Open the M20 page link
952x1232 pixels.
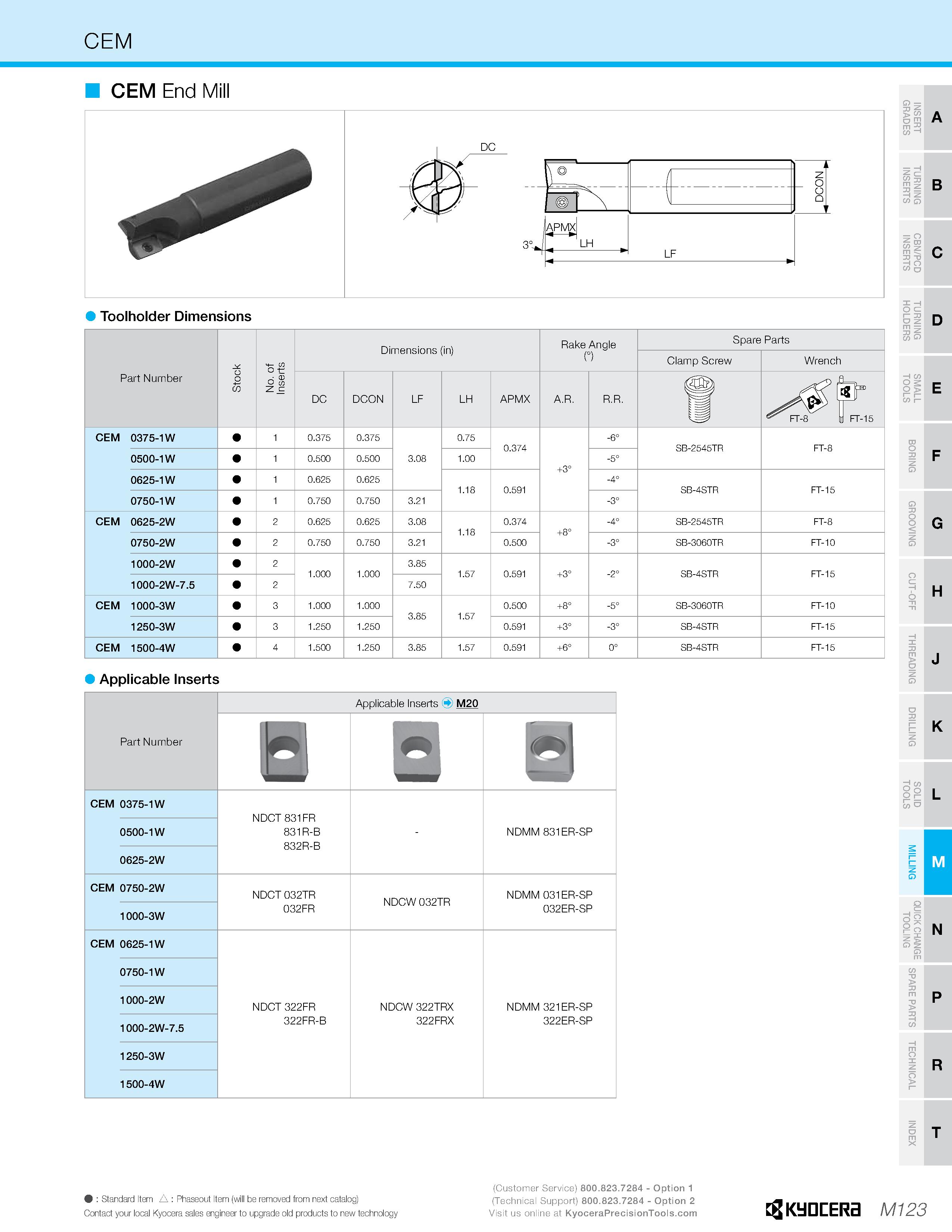point(467,703)
